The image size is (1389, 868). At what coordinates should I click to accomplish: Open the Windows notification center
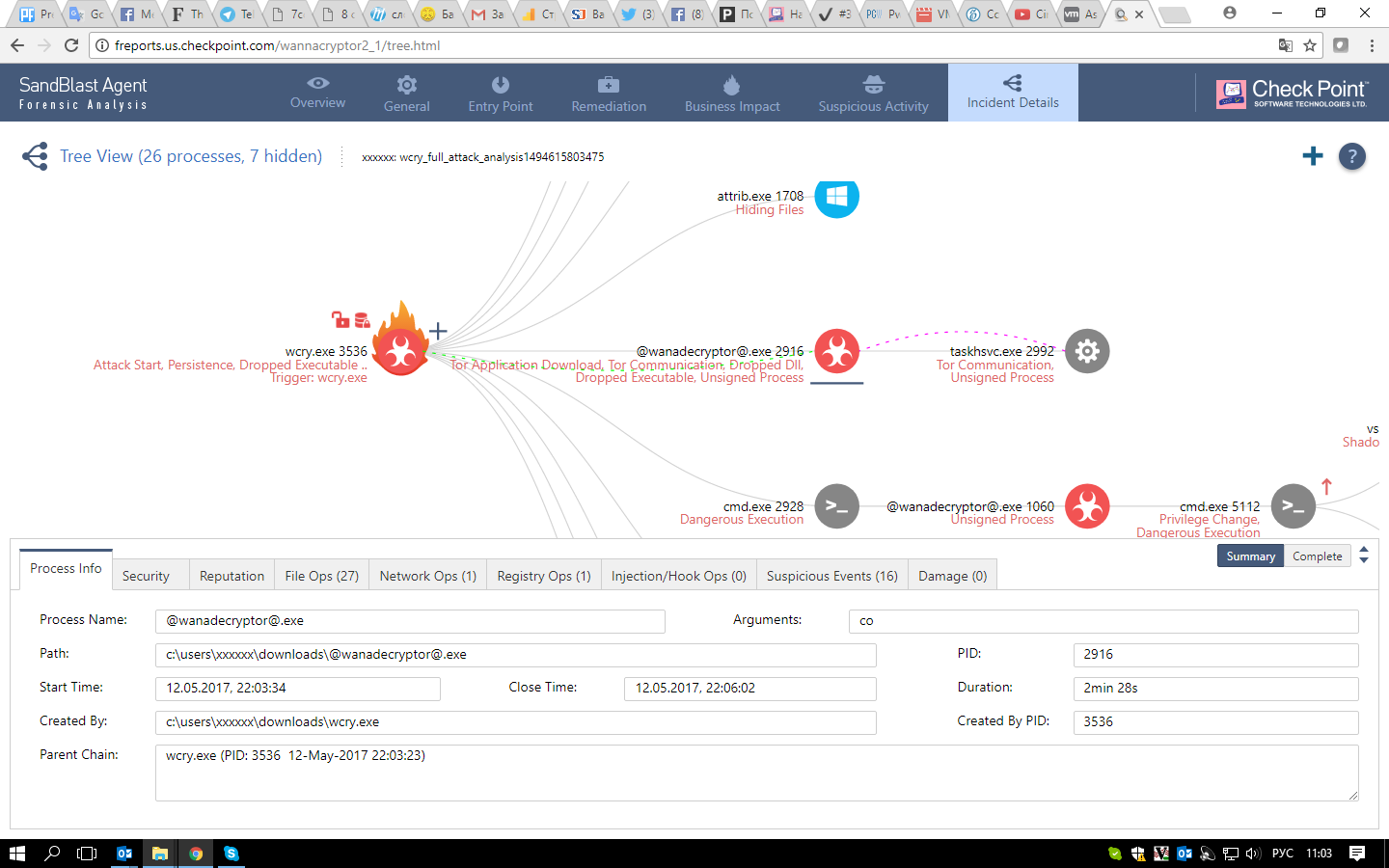pos(1357,854)
